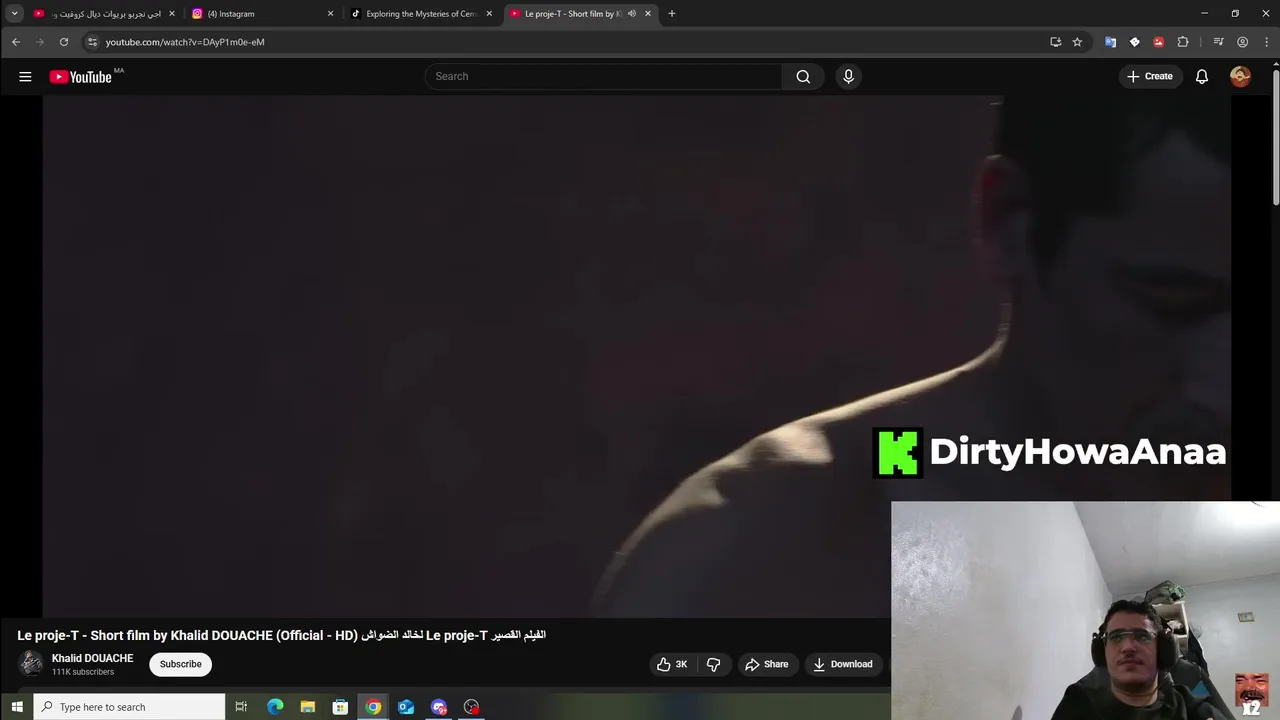
Task: Open Outlook from the taskbar
Action: (406, 707)
